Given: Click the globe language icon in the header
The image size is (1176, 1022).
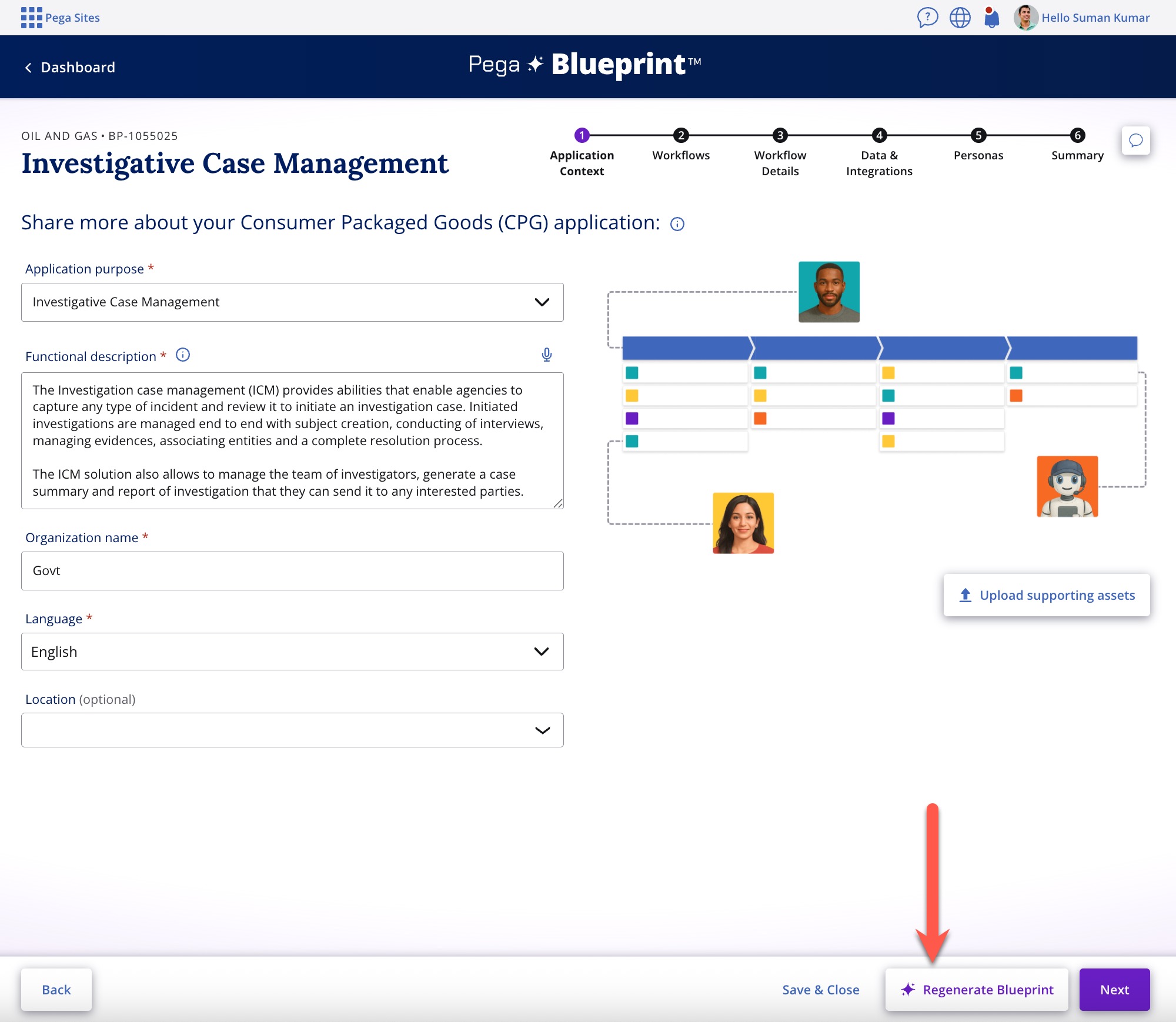Looking at the screenshot, I should click(x=960, y=18).
